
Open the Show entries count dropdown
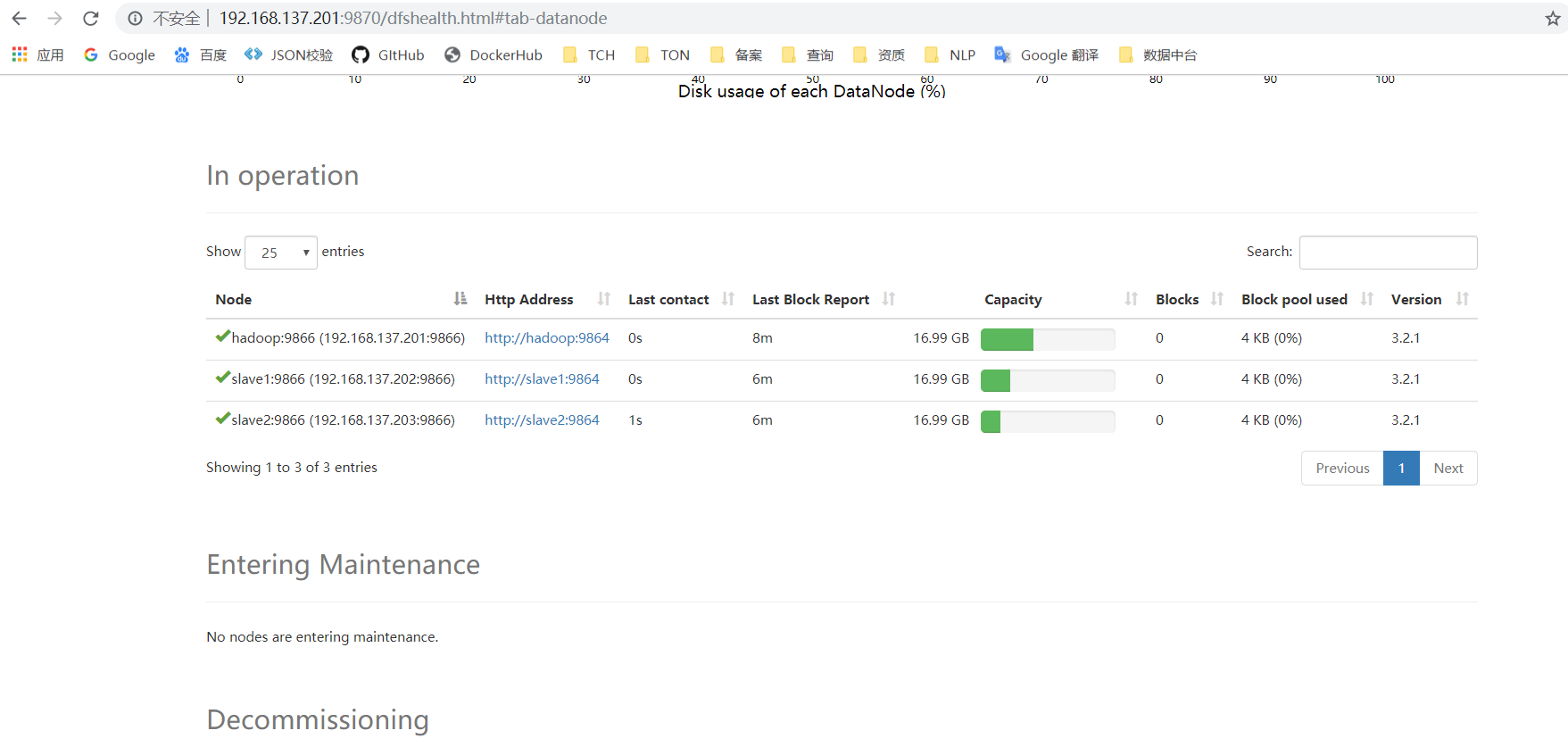(281, 253)
